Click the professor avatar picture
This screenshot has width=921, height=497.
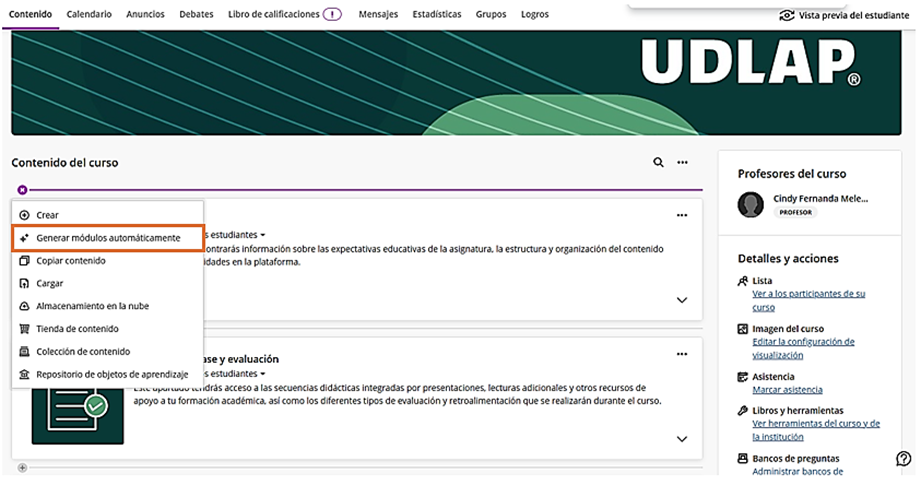tap(751, 204)
